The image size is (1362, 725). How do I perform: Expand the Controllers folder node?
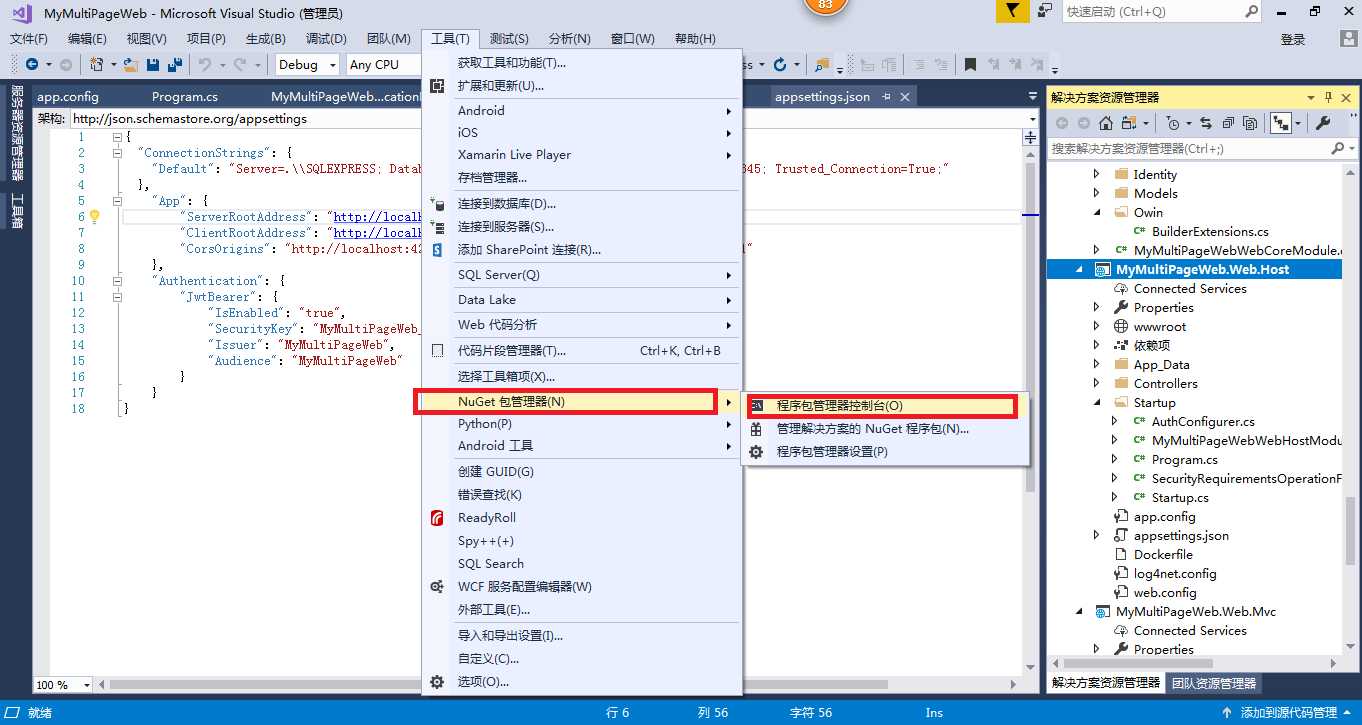pyautogui.click(x=1097, y=383)
